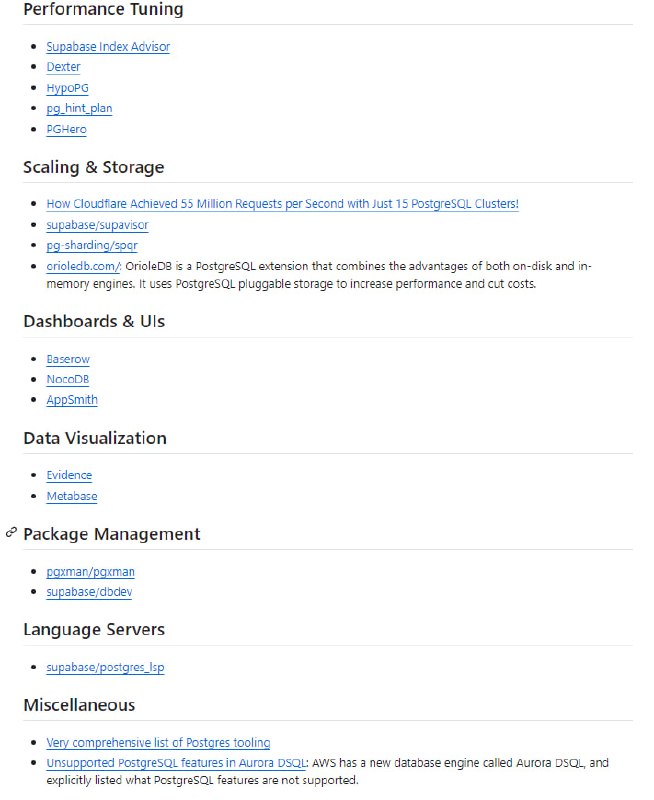Click the Scaling & Storage heading
Viewport: 654px width, 800px height.
(94, 167)
